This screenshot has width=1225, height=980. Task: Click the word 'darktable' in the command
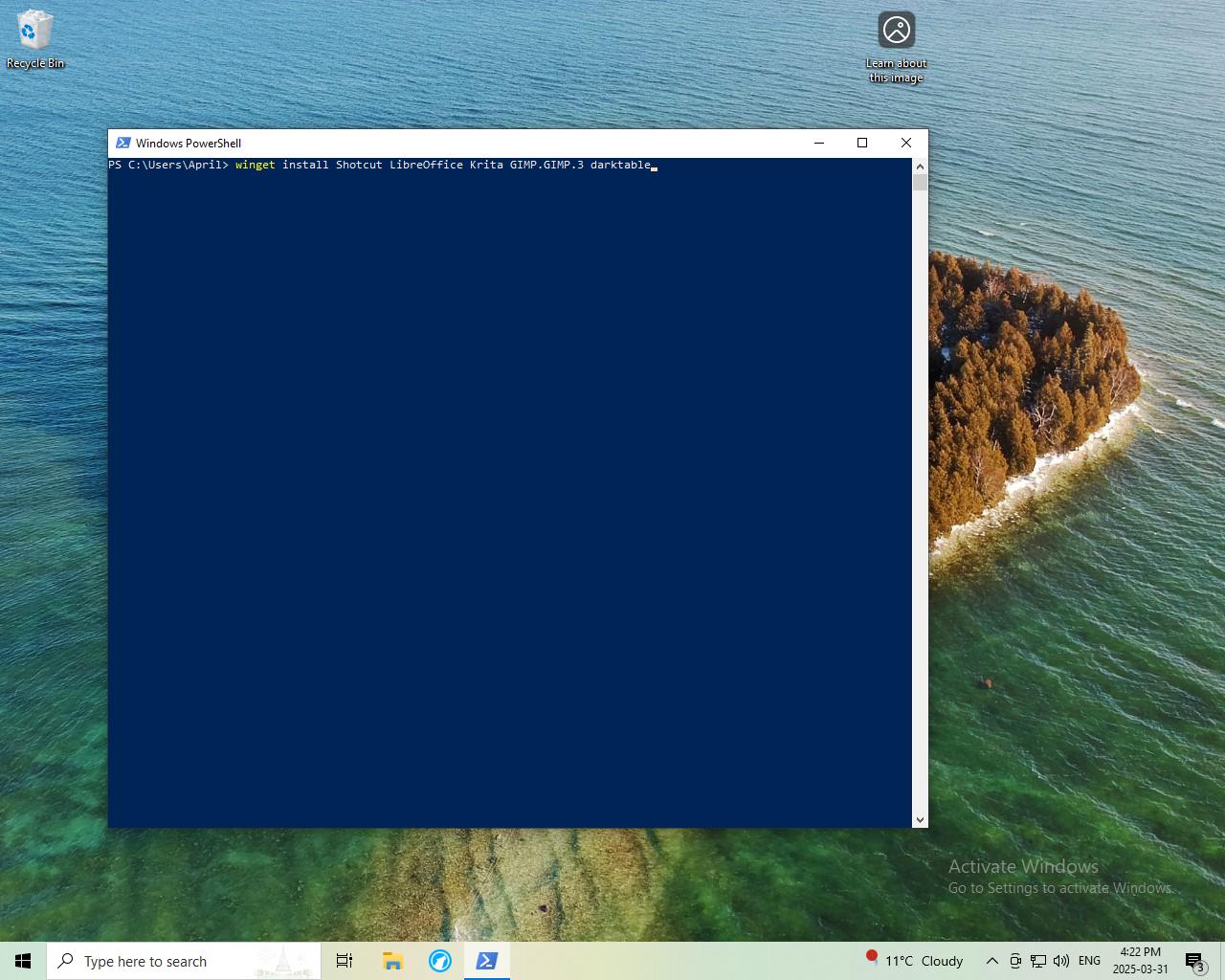620,165
